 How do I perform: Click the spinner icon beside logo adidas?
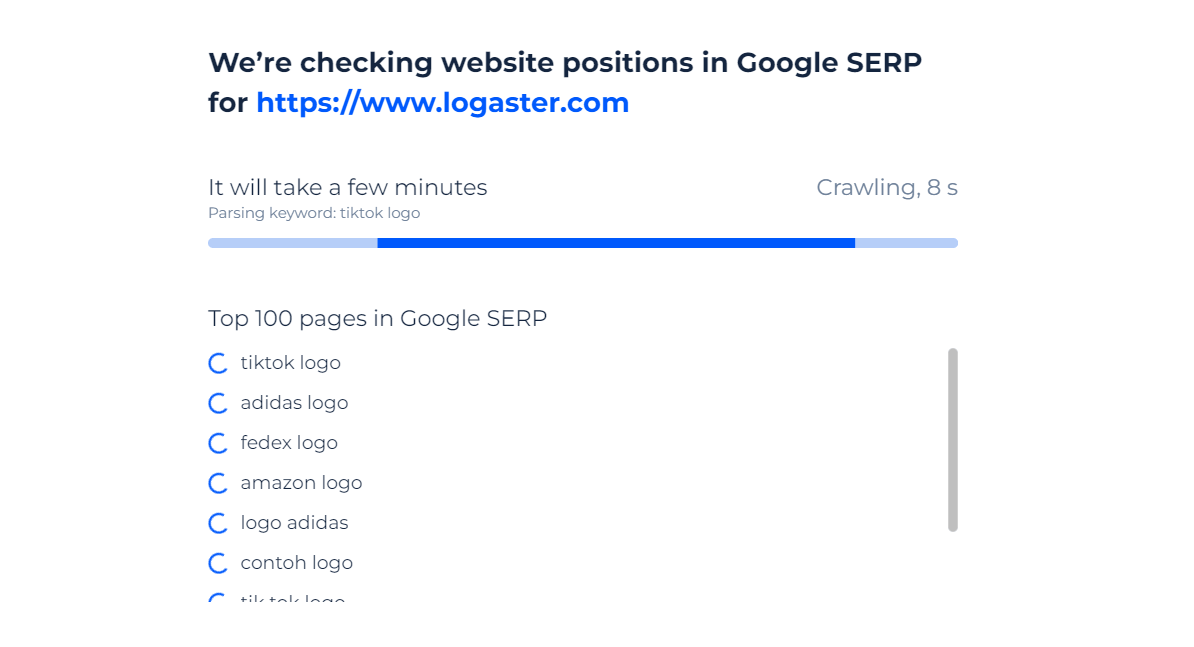click(218, 523)
